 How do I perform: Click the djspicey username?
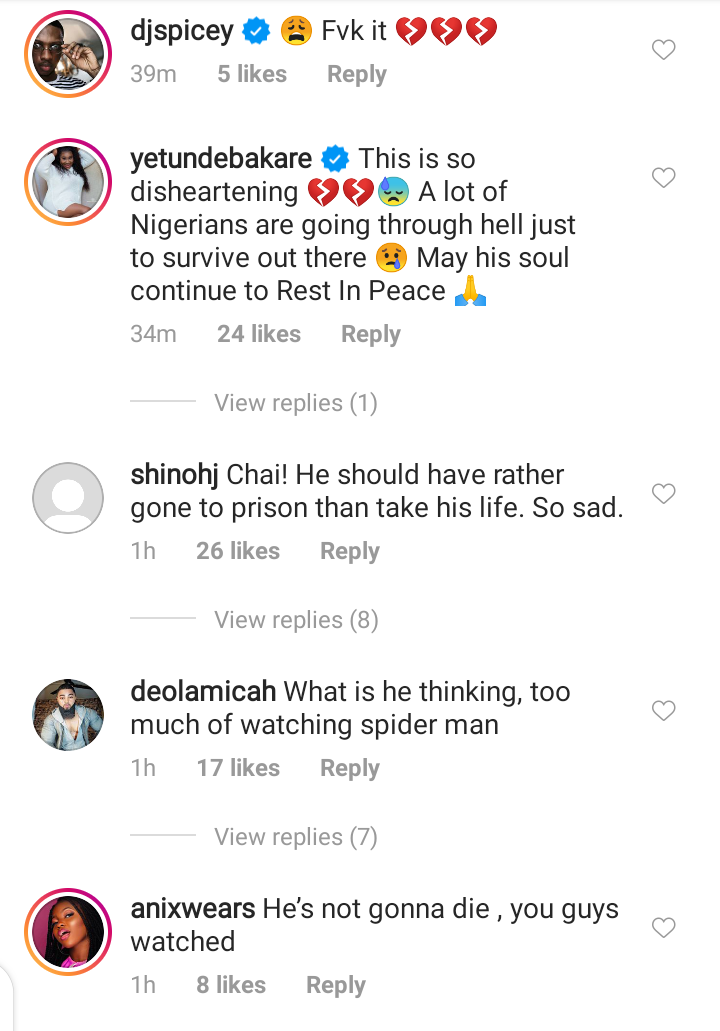click(x=182, y=31)
